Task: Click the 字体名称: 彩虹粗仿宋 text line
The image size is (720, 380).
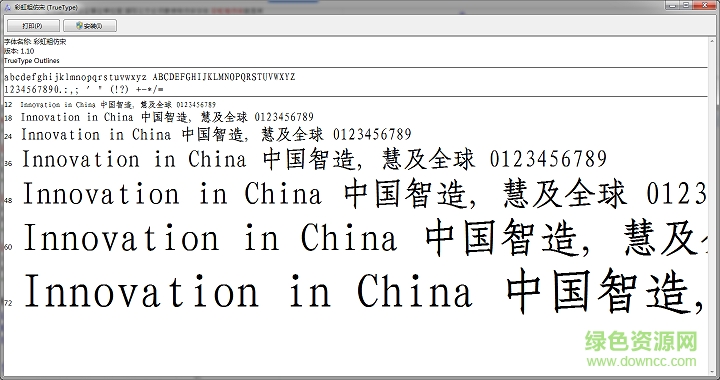Action: click(35, 42)
